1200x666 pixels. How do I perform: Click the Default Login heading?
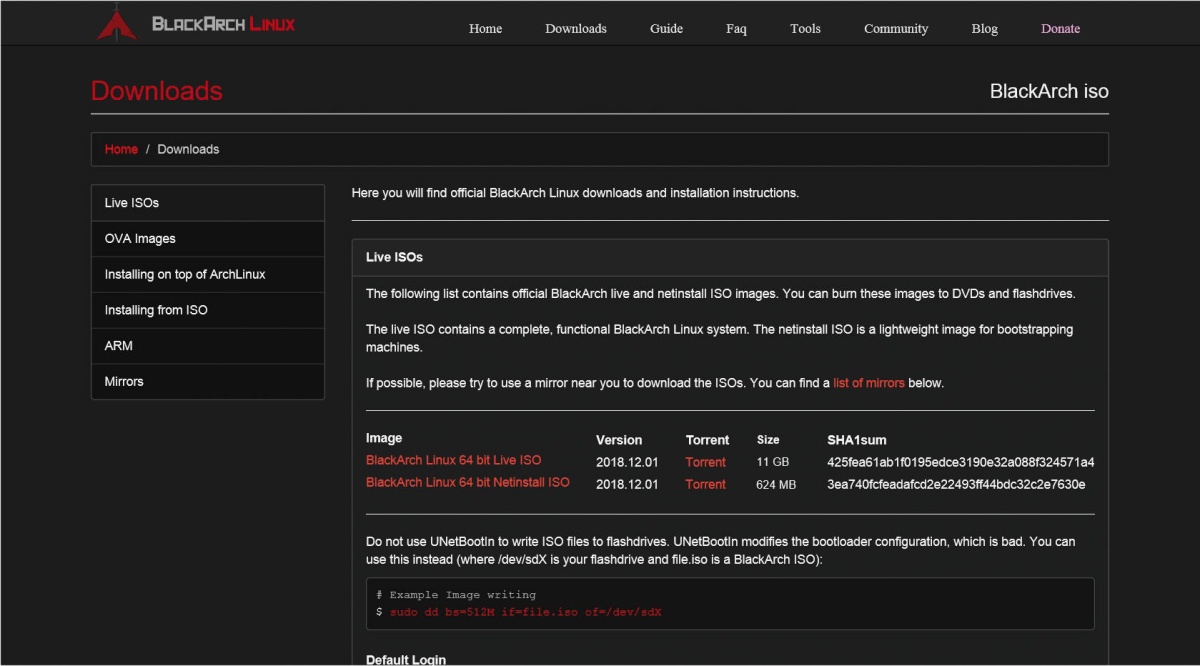406,659
